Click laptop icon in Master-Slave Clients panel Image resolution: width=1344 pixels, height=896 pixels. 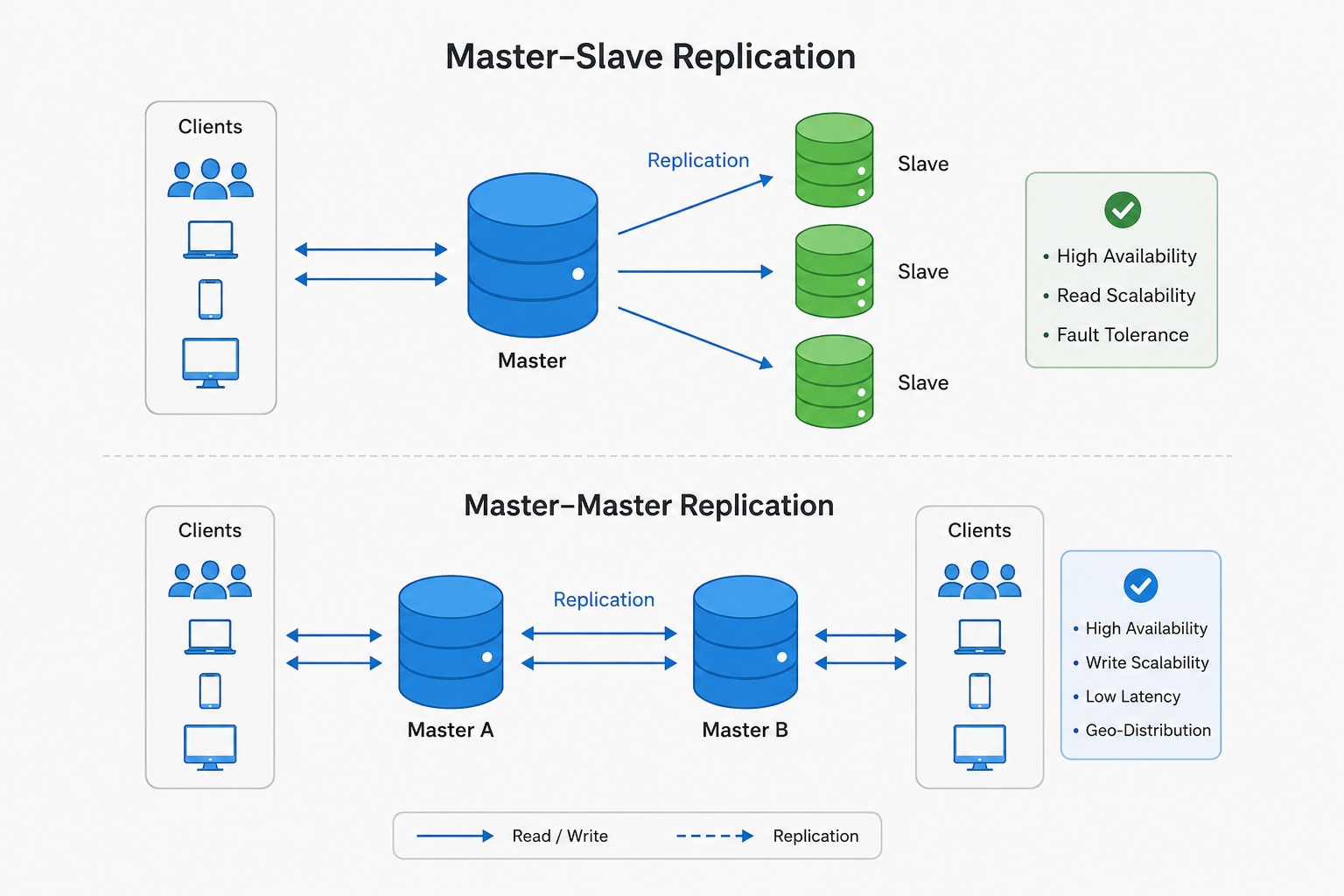211,240
